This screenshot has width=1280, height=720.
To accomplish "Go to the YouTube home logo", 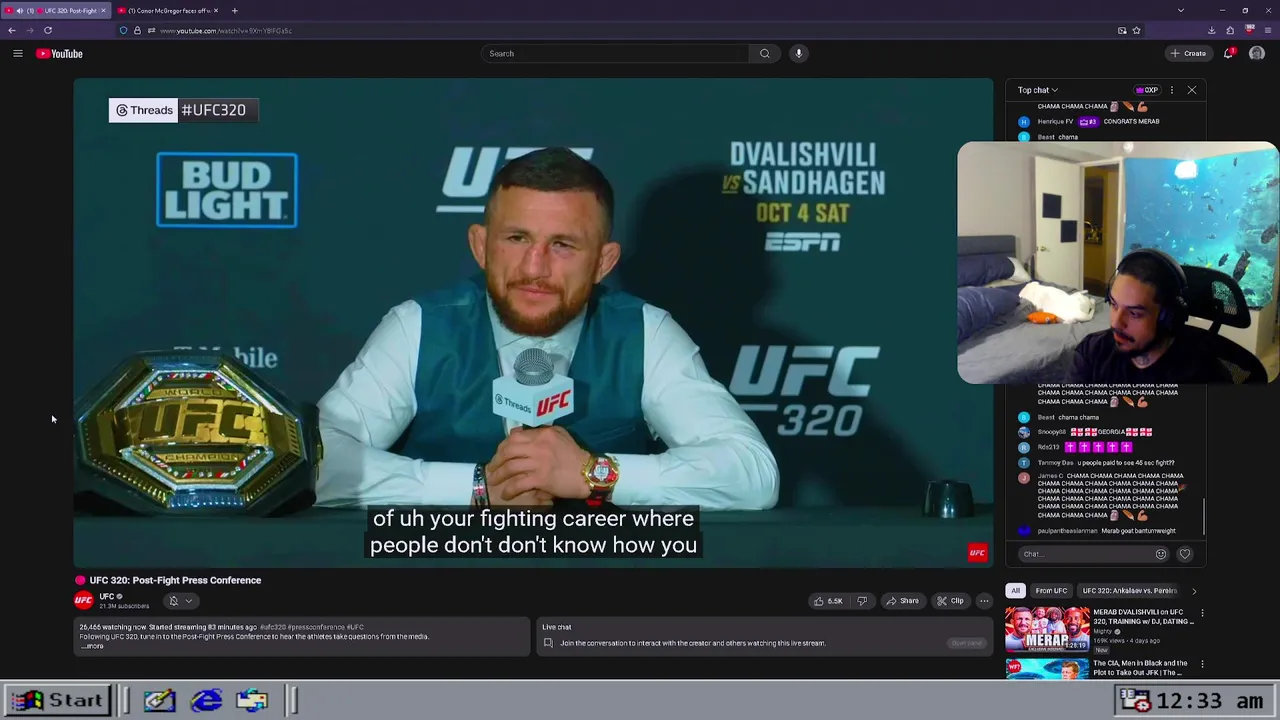I will point(59,53).
